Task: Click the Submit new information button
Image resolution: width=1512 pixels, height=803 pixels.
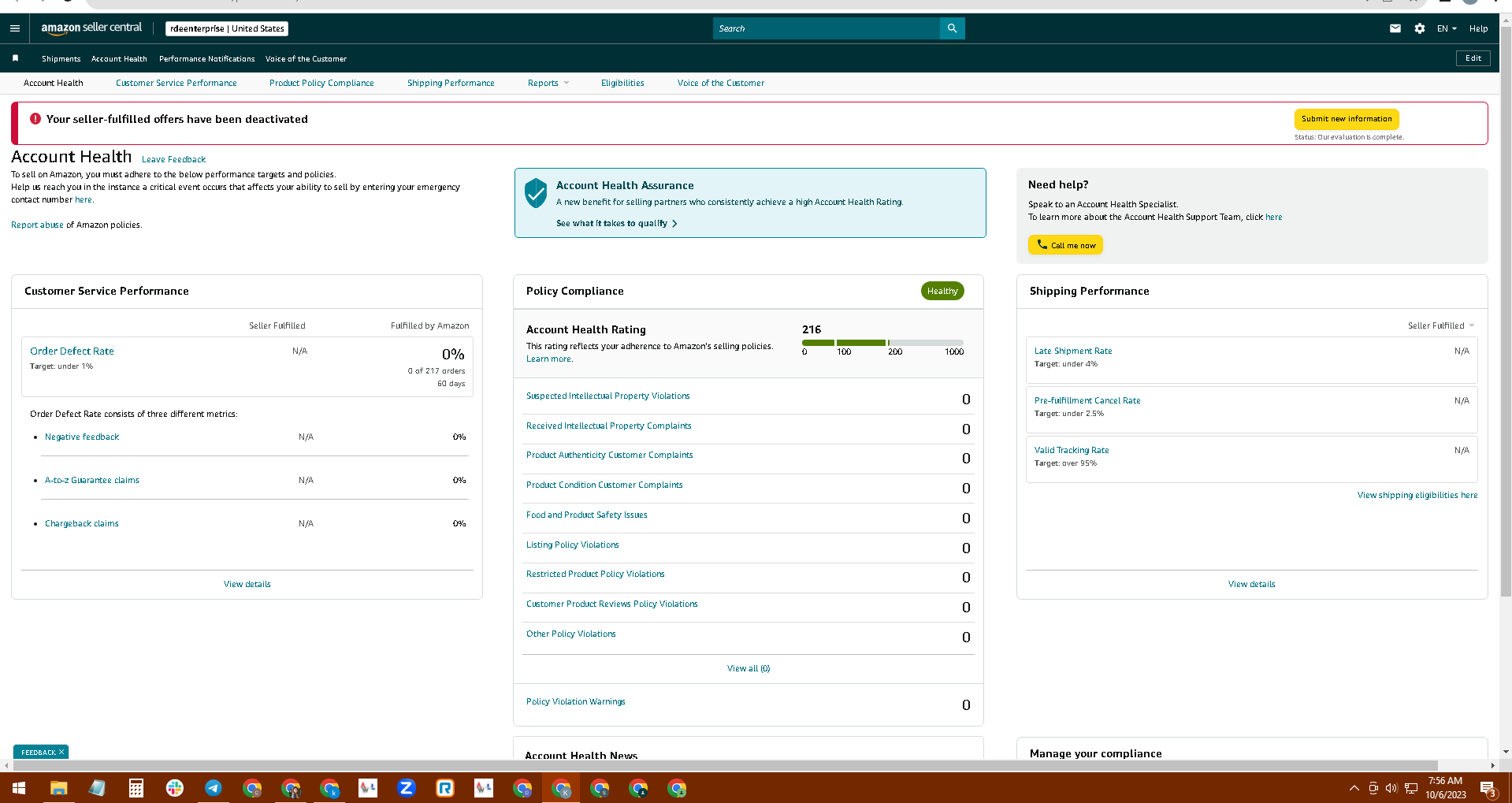Action: (x=1347, y=119)
